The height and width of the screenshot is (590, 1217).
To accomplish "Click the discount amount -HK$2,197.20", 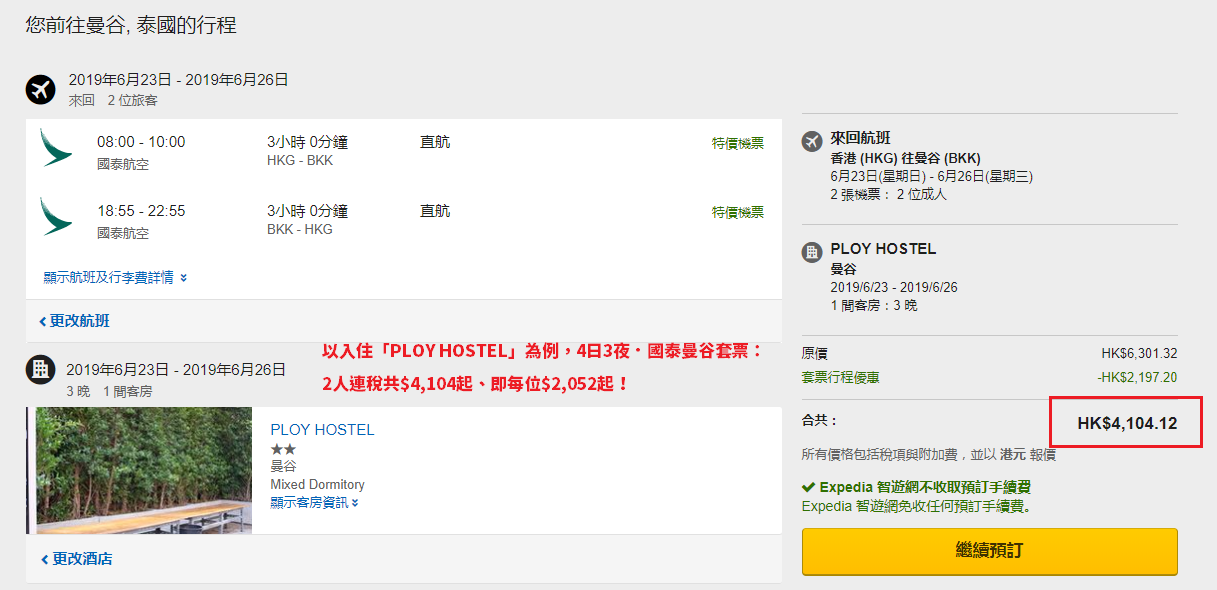I will 1137,377.
